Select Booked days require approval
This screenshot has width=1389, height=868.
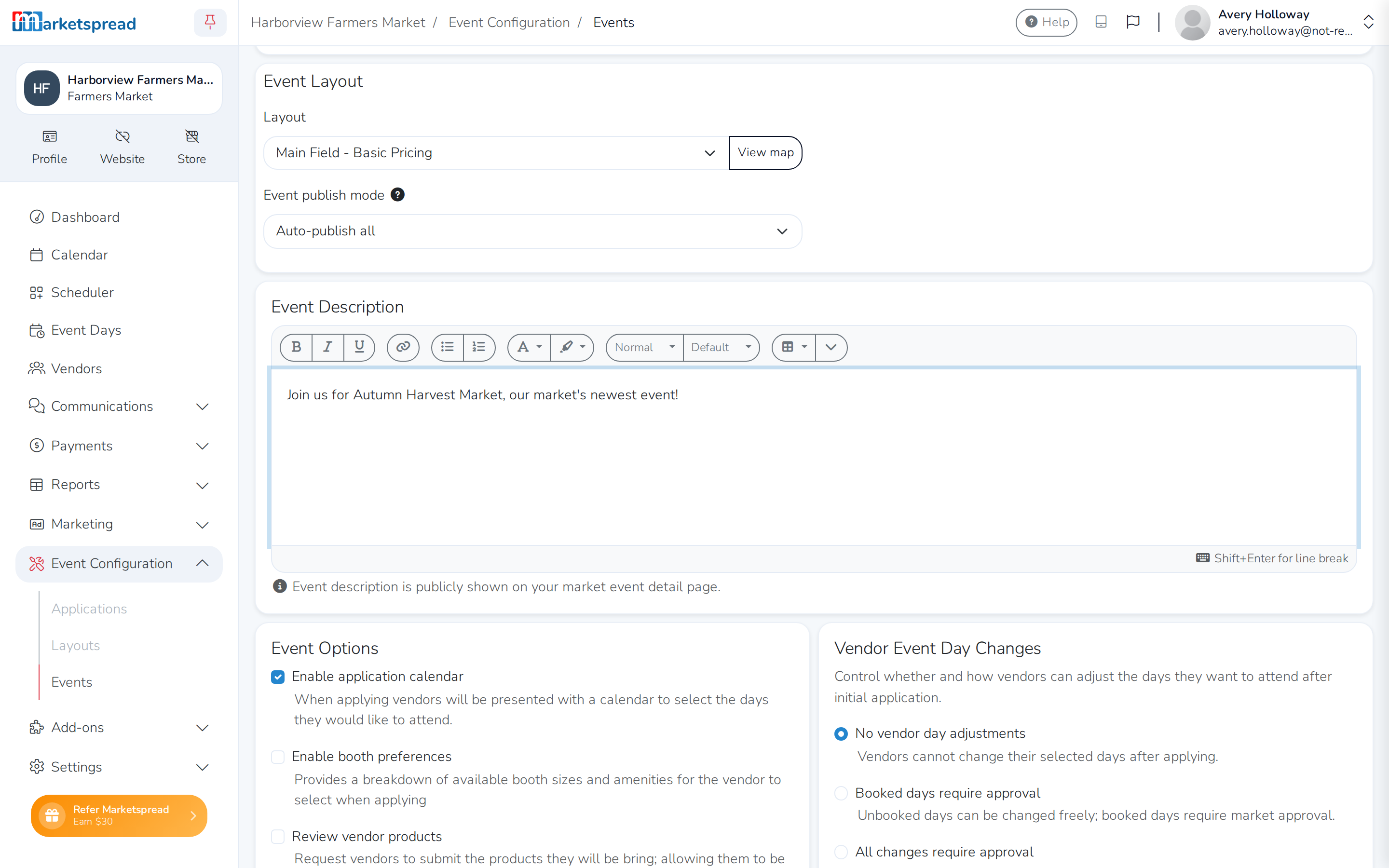pos(841,793)
